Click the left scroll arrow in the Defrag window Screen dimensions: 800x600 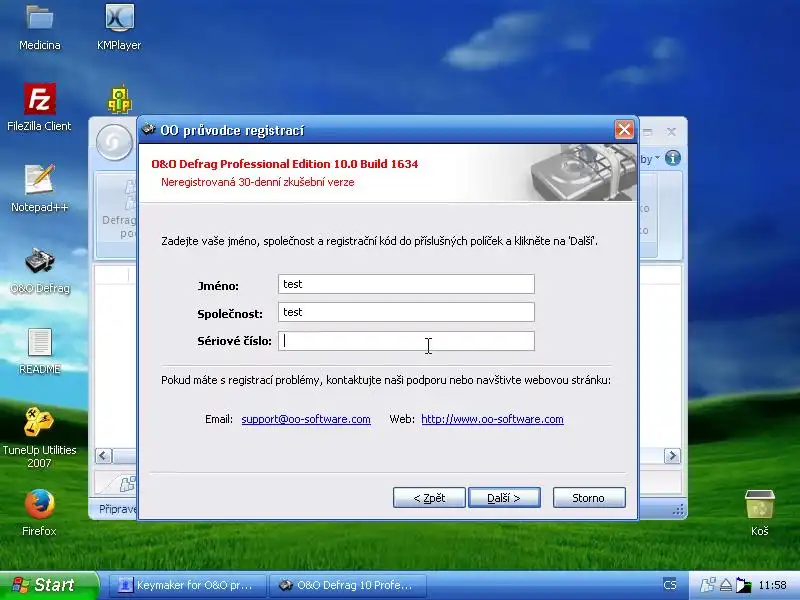click(x=104, y=455)
